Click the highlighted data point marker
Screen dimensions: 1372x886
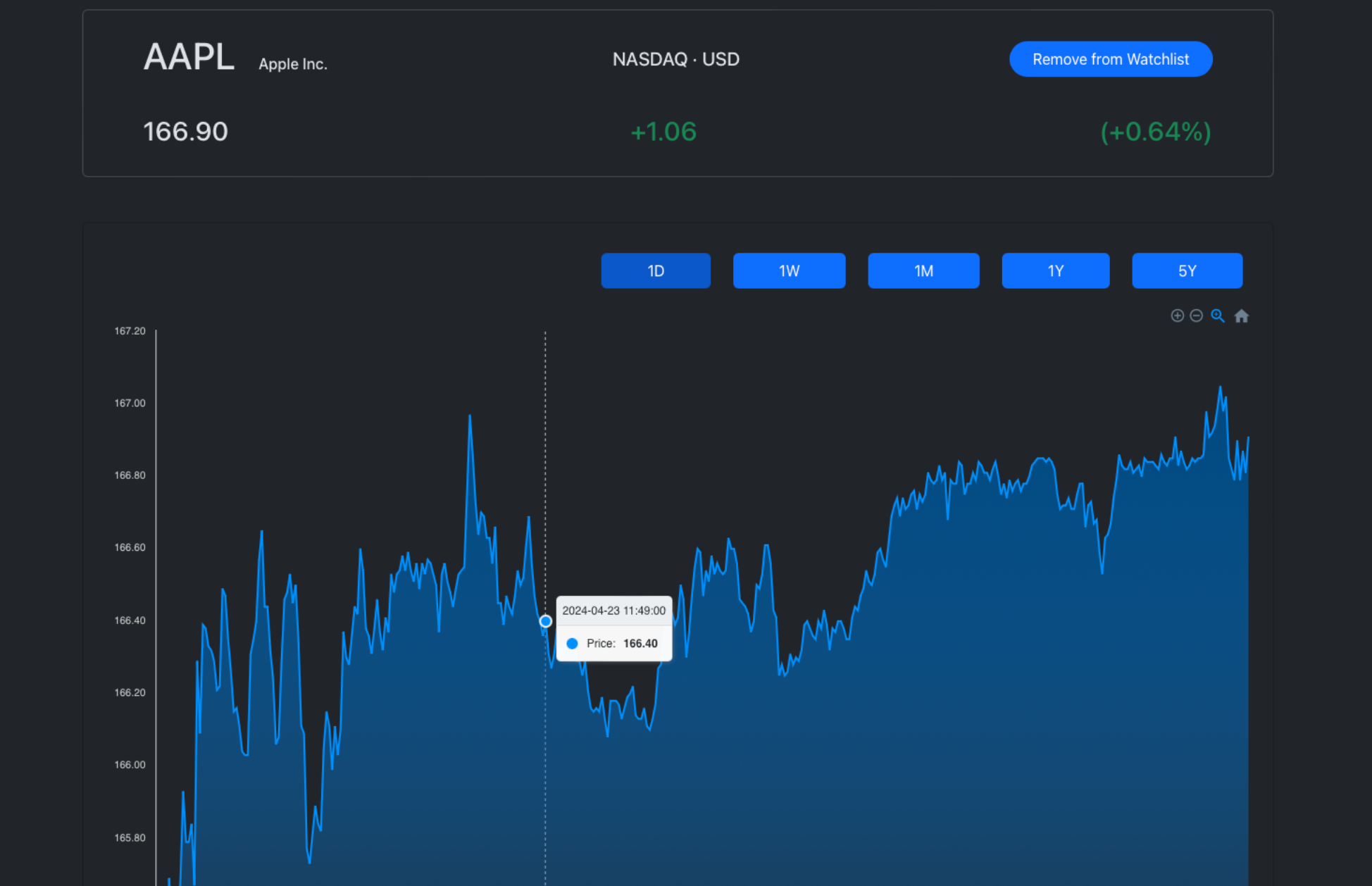tap(545, 621)
